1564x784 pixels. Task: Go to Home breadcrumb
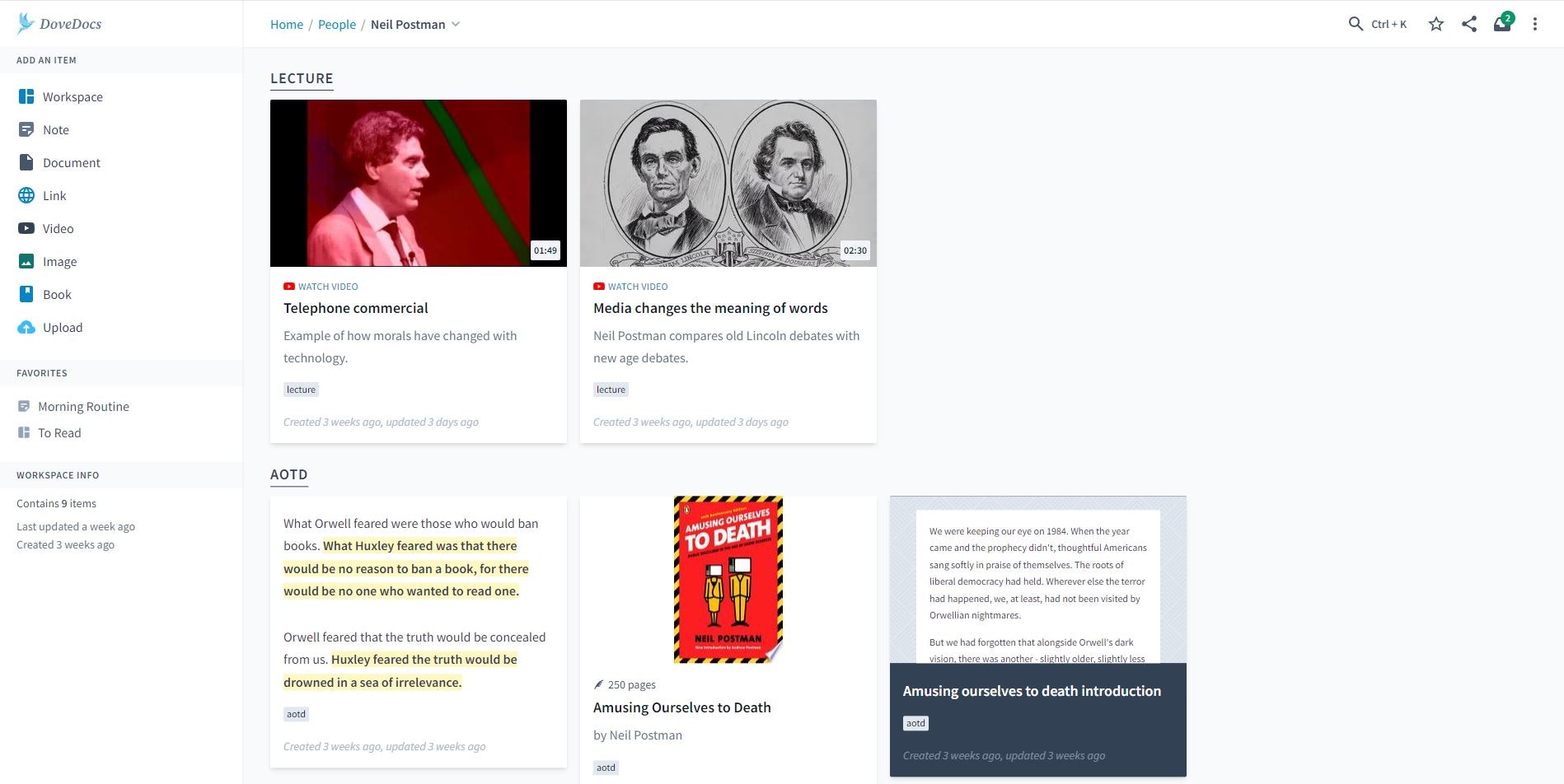click(287, 24)
